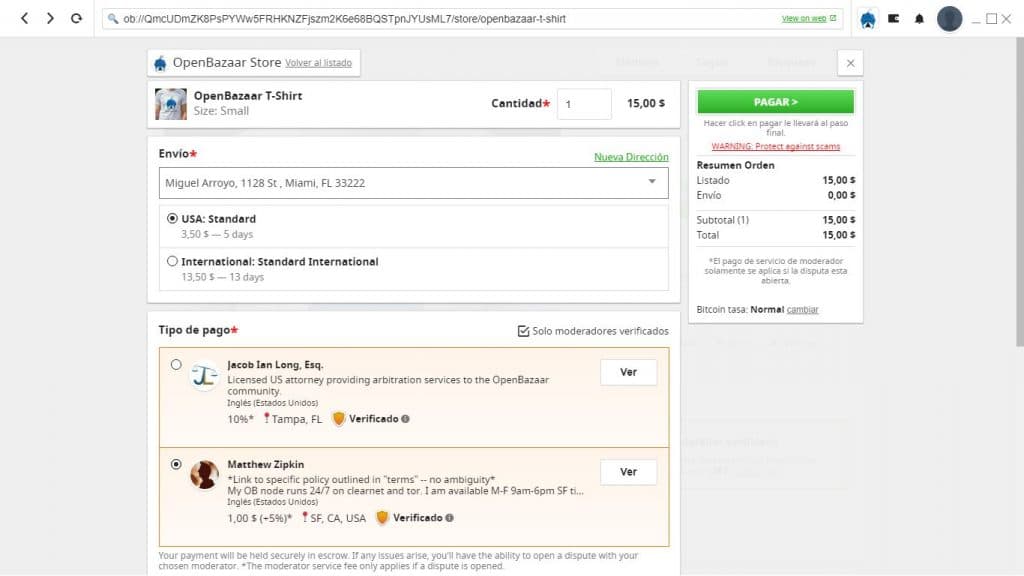The width and height of the screenshot is (1024, 576).
Task: Click the T-Shirt product thumbnail
Action: coord(170,104)
